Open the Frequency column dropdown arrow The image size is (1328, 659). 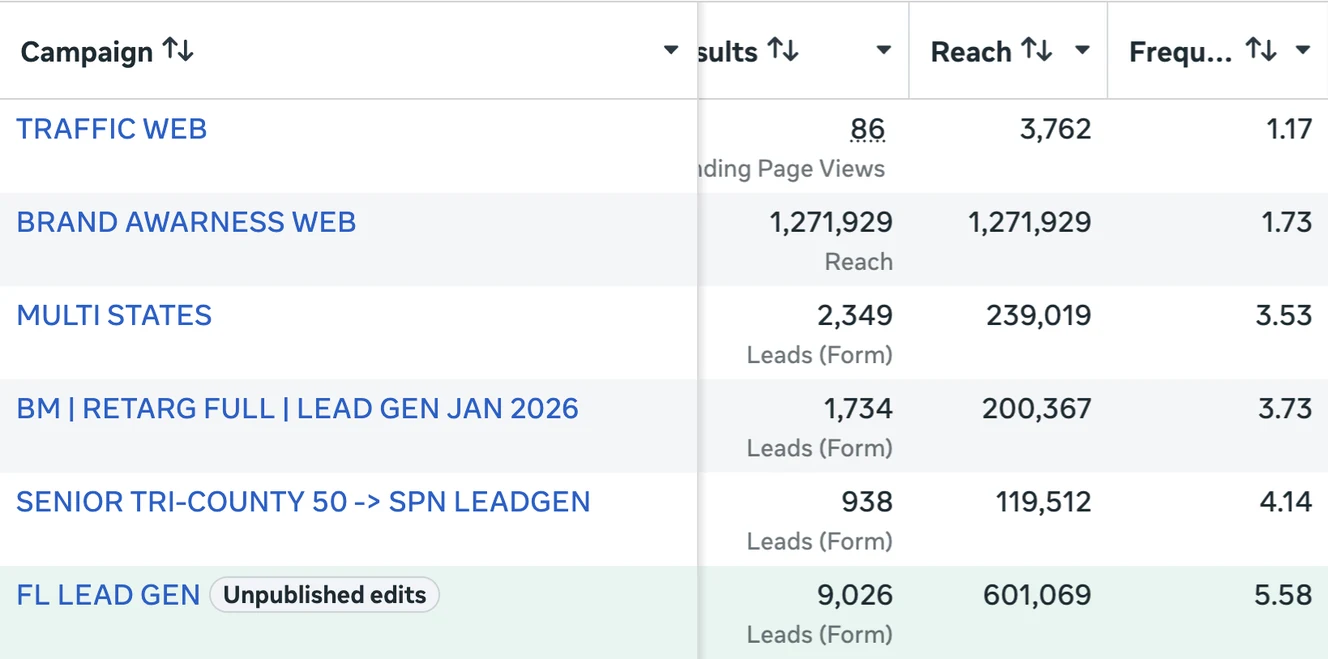(1302, 51)
